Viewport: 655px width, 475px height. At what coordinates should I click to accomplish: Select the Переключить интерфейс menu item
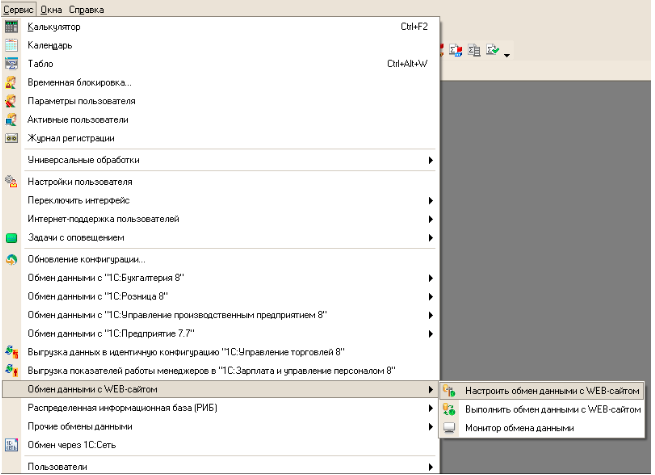coord(221,201)
